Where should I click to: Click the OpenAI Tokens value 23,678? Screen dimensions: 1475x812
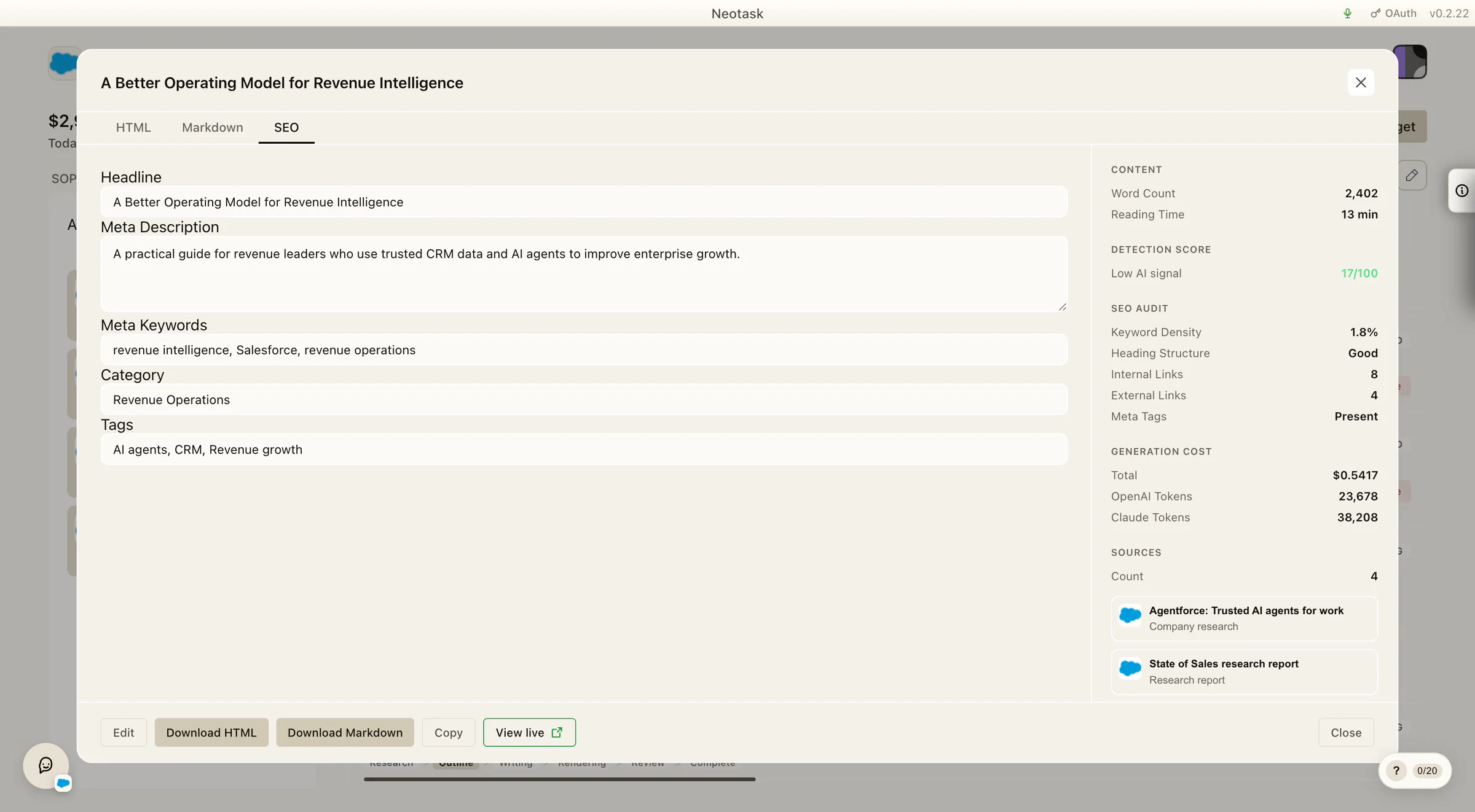[1358, 496]
